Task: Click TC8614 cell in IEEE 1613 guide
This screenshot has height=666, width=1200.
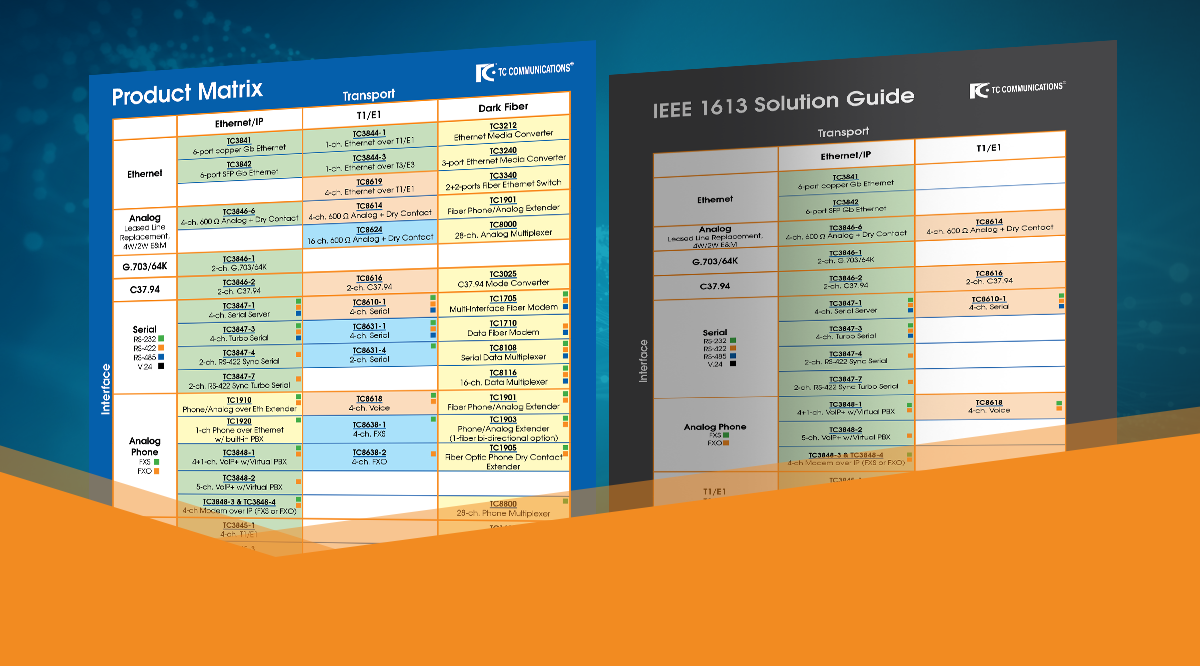Action: click(988, 224)
